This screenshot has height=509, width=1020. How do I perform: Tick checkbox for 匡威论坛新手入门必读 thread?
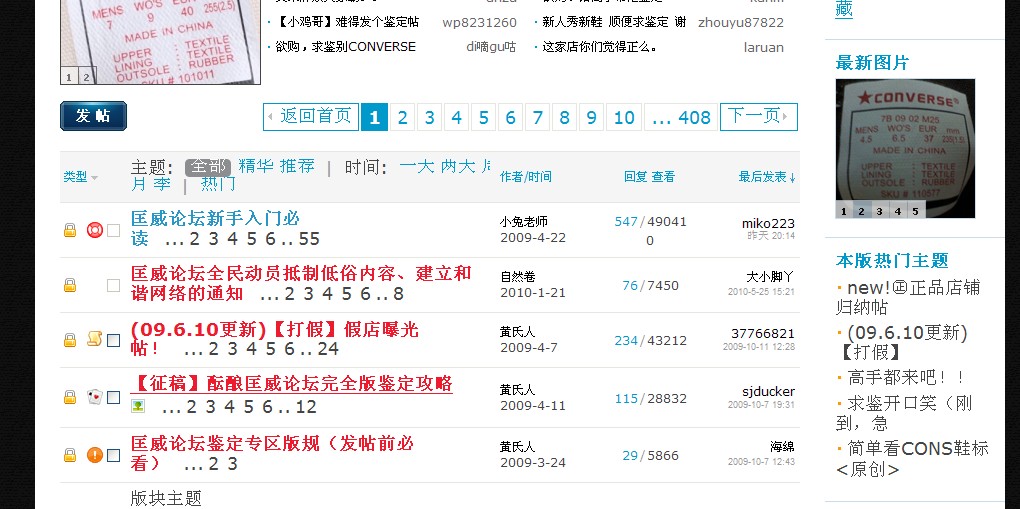[113, 230]
